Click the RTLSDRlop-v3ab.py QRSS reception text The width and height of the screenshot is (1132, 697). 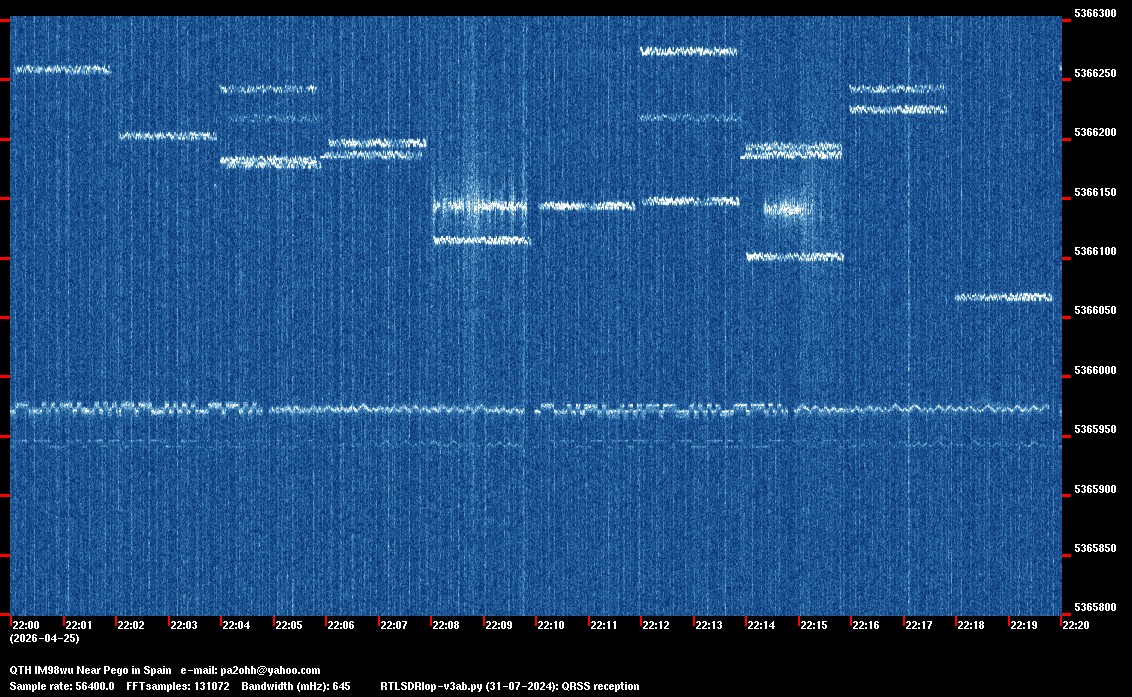[510, 687]
